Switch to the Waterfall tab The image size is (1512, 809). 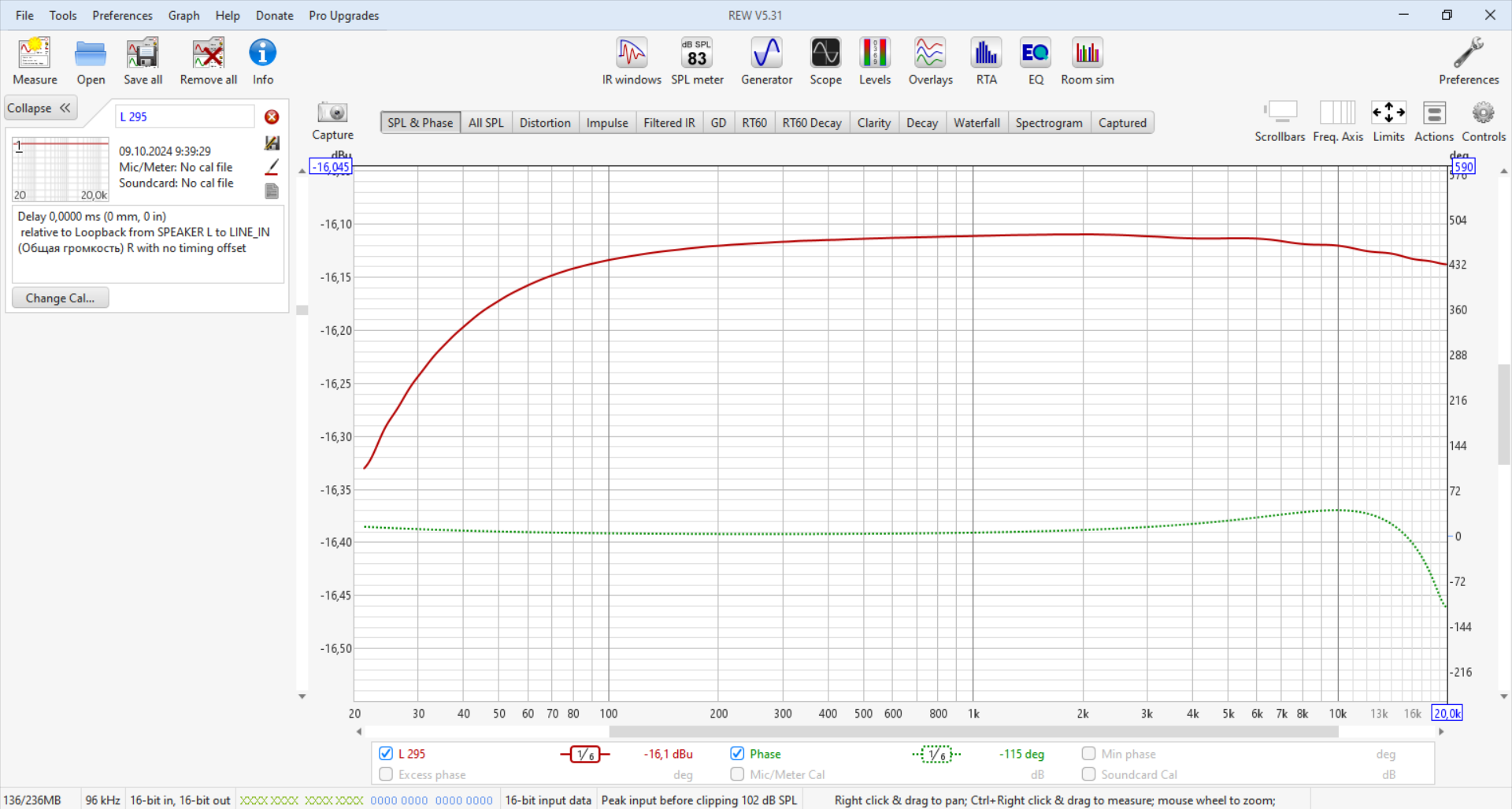point(976,123)
